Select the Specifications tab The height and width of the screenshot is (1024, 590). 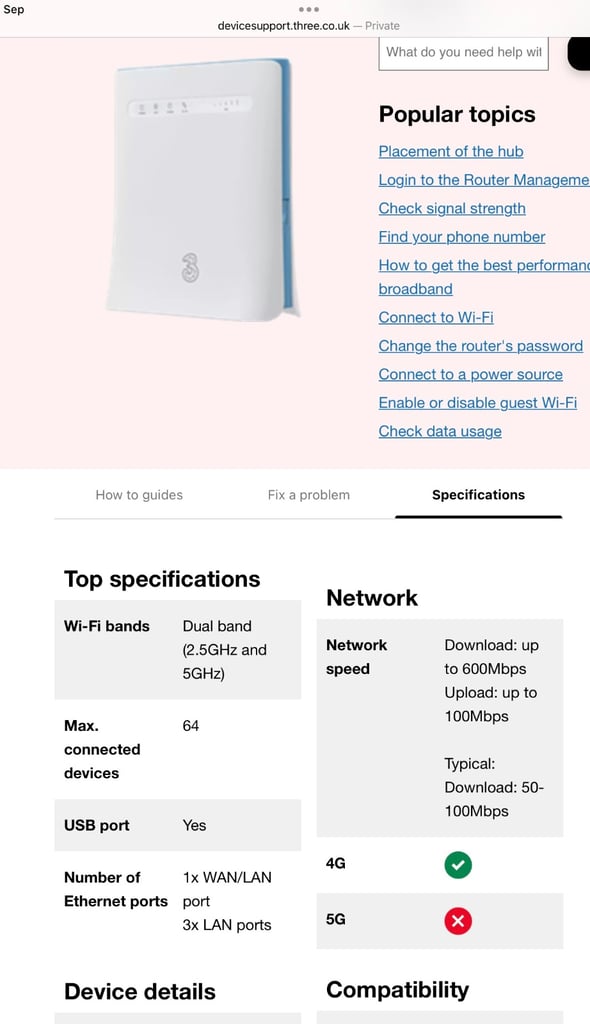(478, 495)
